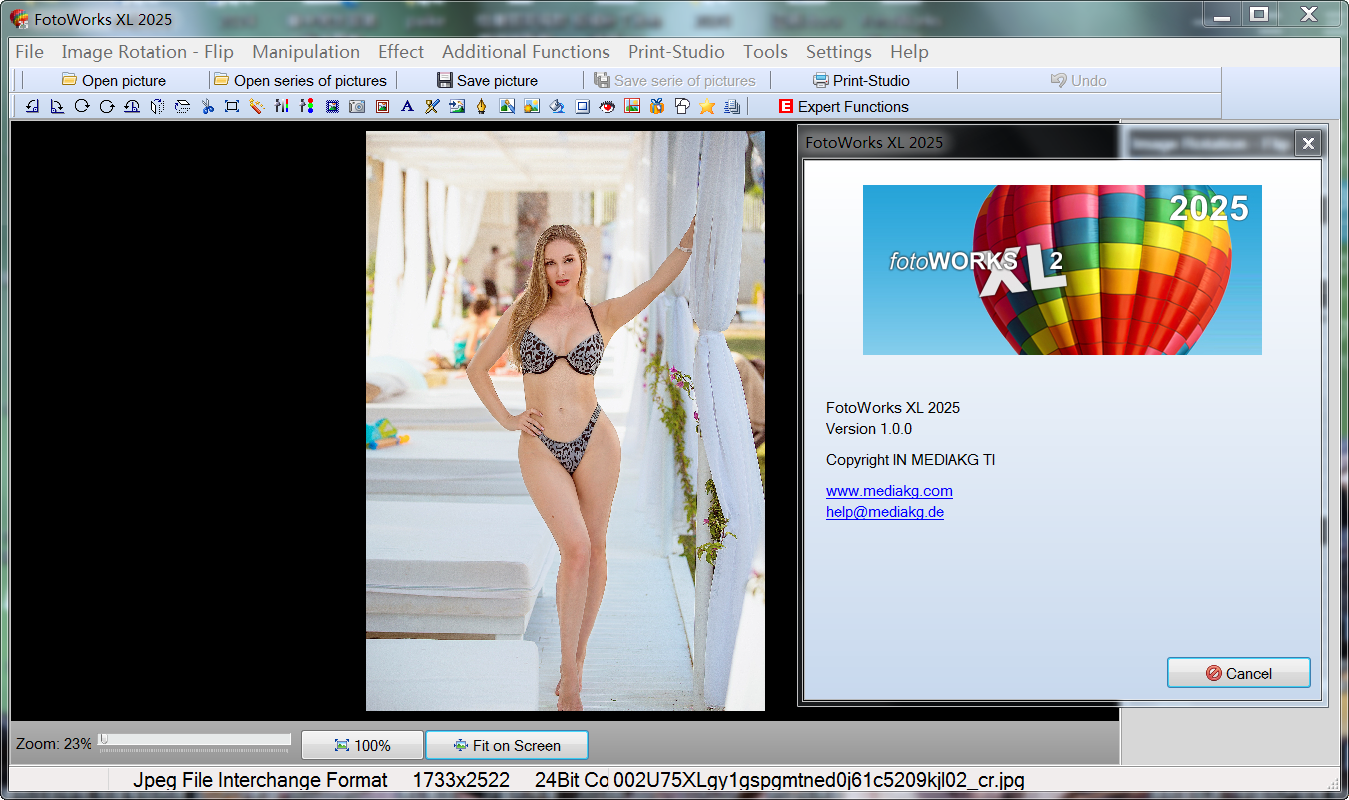Click the Expert Functions button

pyautogui.click(x=843, y=107)
